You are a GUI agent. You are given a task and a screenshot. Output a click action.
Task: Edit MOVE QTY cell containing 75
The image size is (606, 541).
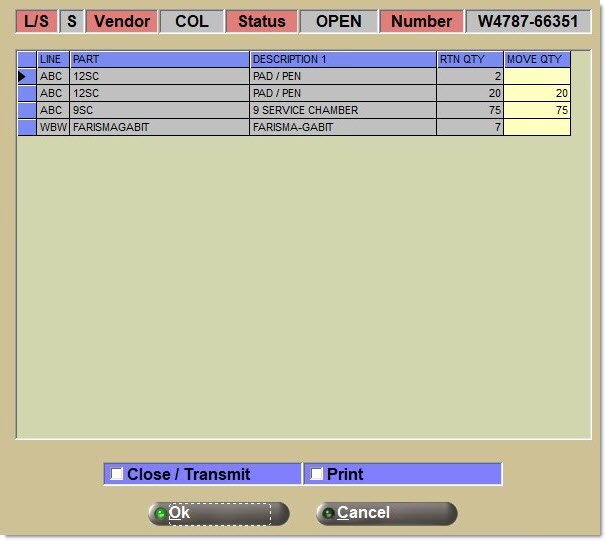pyautogui.click(x=536, y=110)
